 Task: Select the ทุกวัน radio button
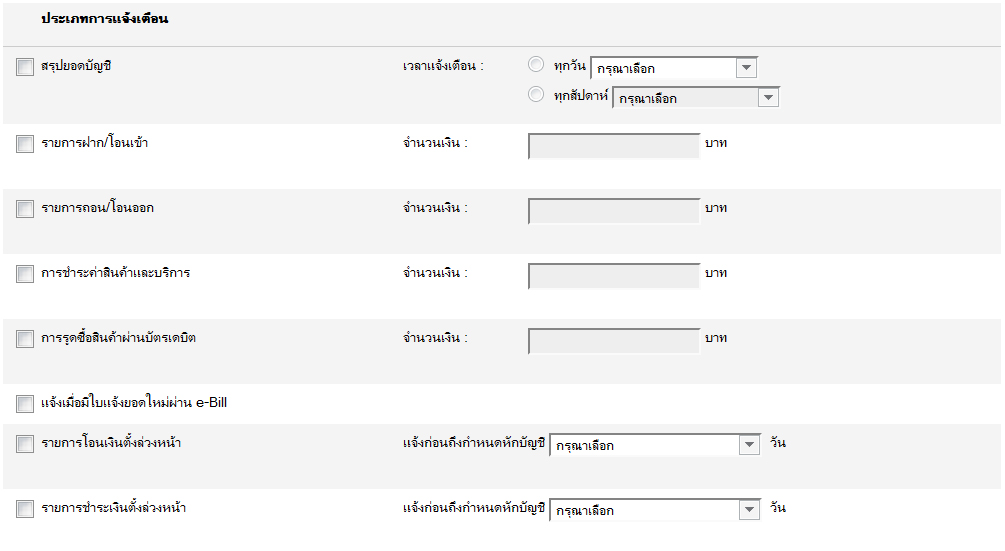tap(536, 66)
